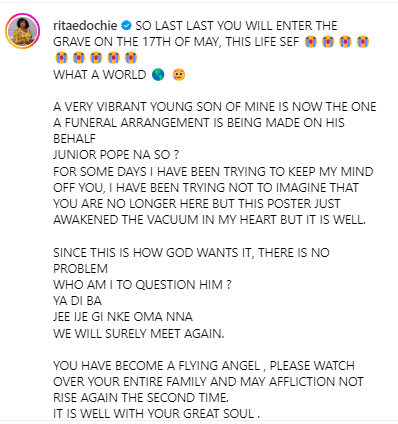Click the last crying emoji on the "THIS LIFE SEF" line
This screenshot has height=424, width=398.
363,42
